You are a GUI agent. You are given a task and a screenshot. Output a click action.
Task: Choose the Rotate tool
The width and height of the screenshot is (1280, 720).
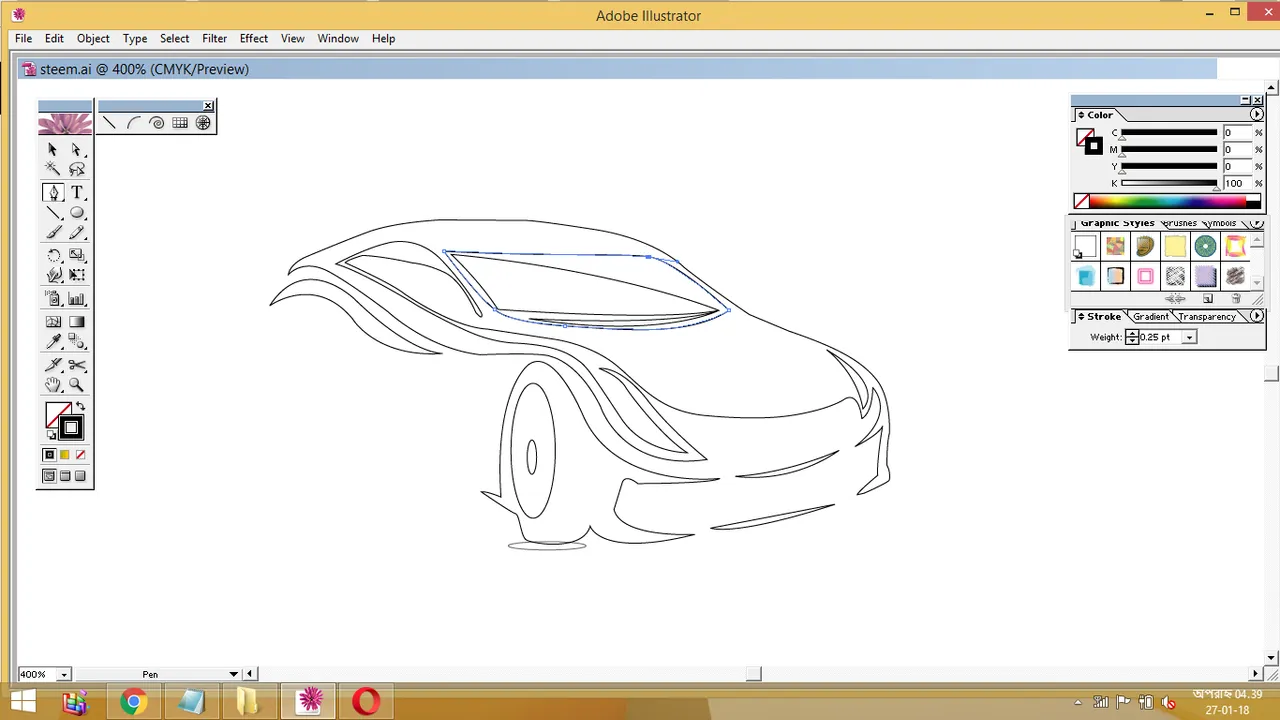pos(53,255)
